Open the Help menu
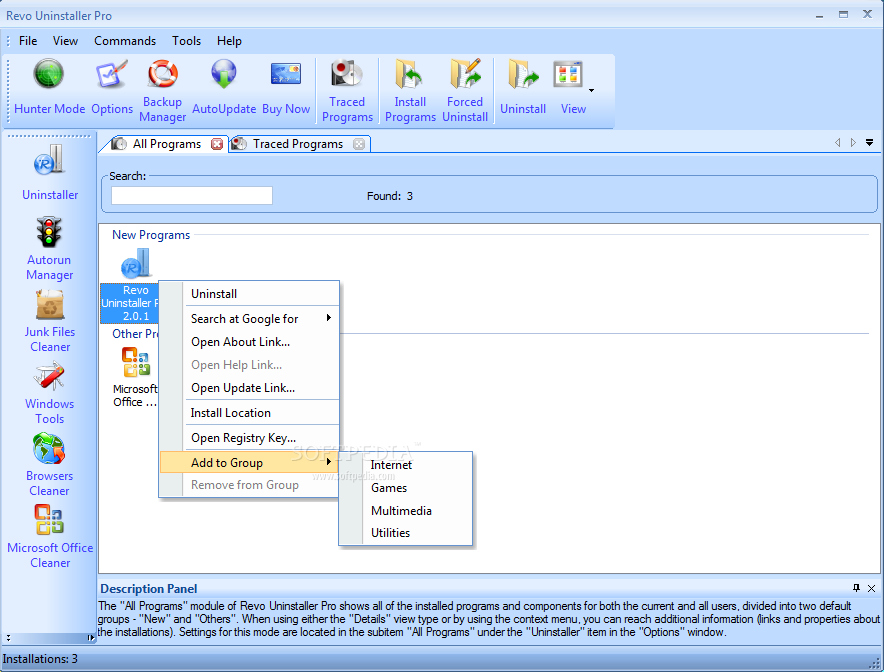The height and width of the screenshot is (672, 884). 229,41
